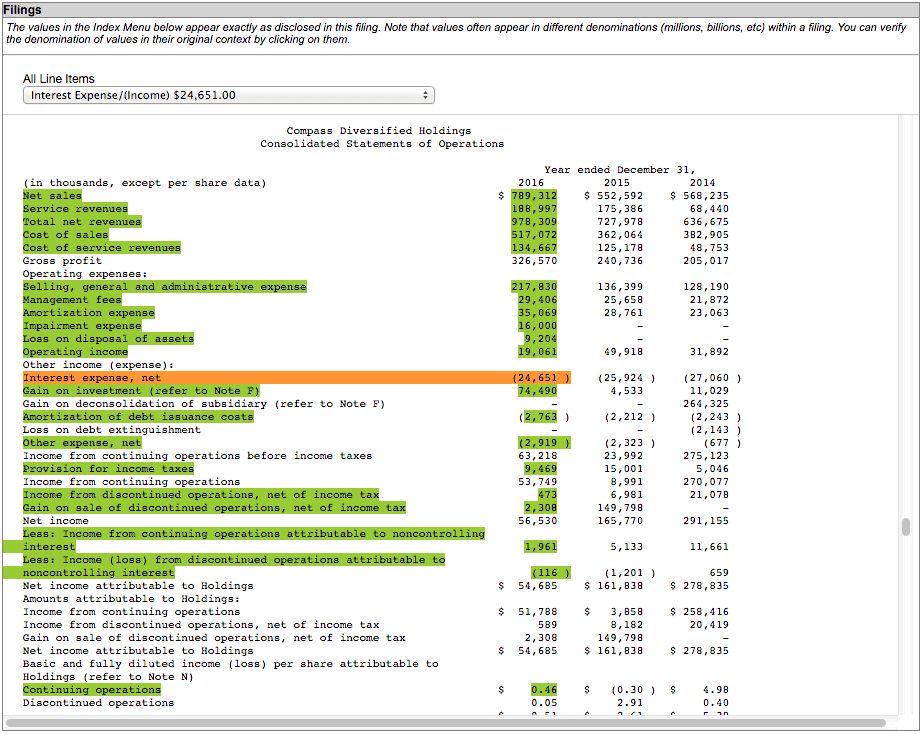Select "(in thousands, except per share data)" text
Image resolution: width=923 pixels, height=734 pixels.
[x=145, y=182]
